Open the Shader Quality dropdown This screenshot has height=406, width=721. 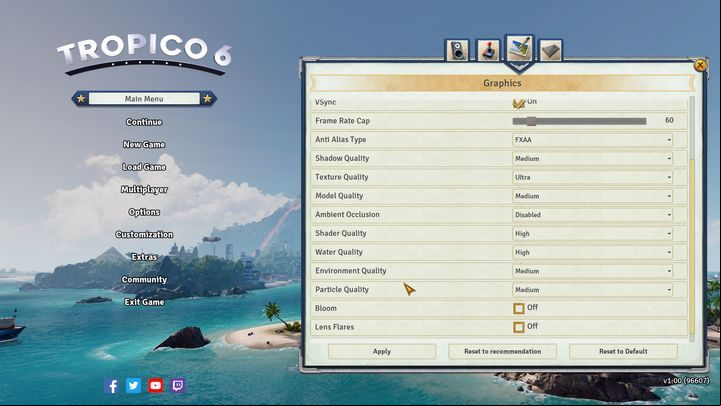(x=592, y=234)
